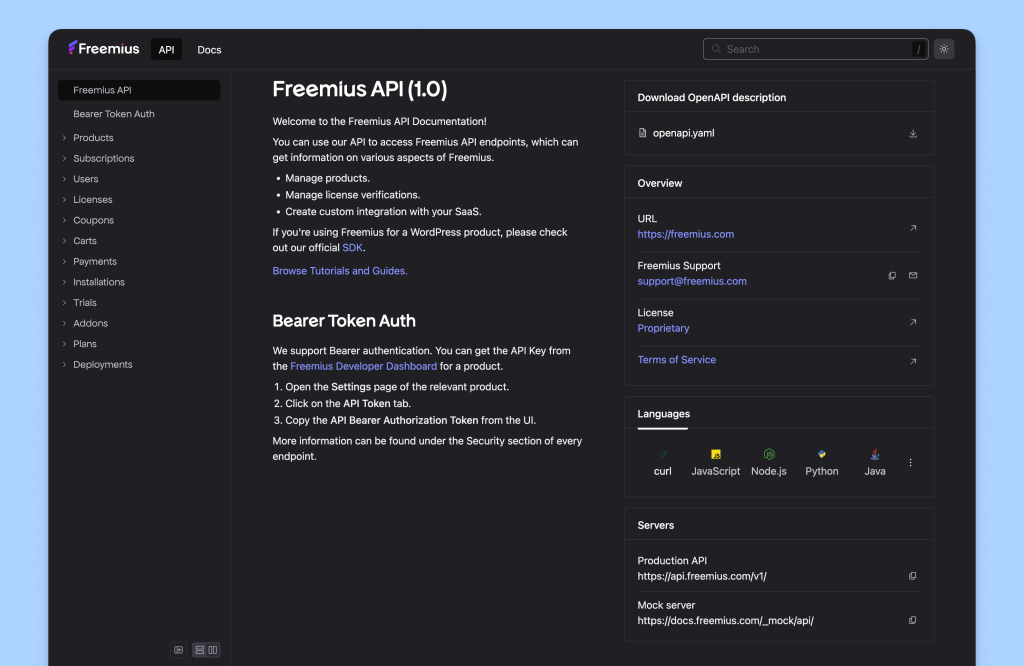Switch to the Docs tab

click(x=209, y=50)
